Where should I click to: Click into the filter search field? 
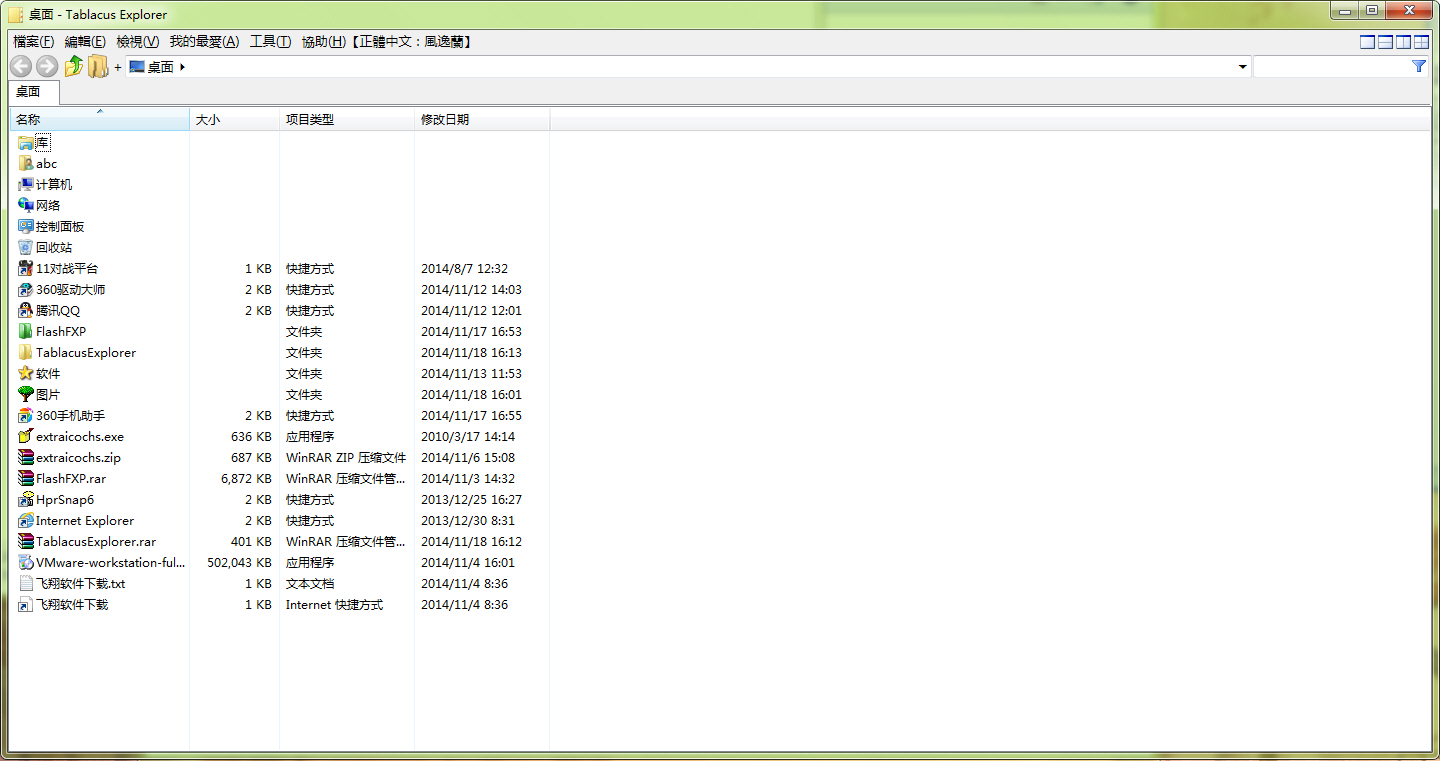pyautogui.click(x=1332, y=66)
